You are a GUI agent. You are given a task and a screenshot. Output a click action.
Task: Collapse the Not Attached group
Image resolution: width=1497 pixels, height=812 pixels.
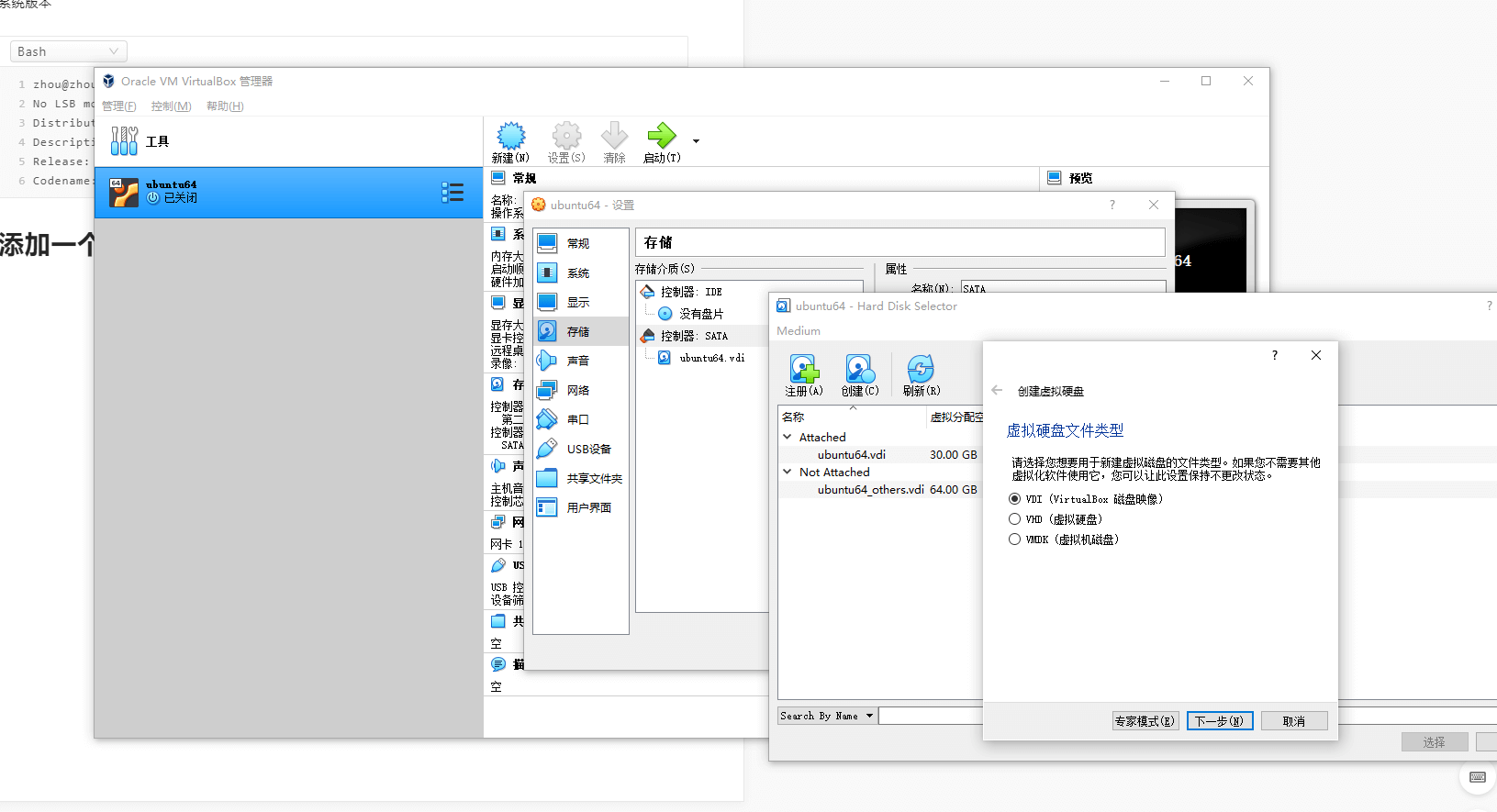point(787,472)
